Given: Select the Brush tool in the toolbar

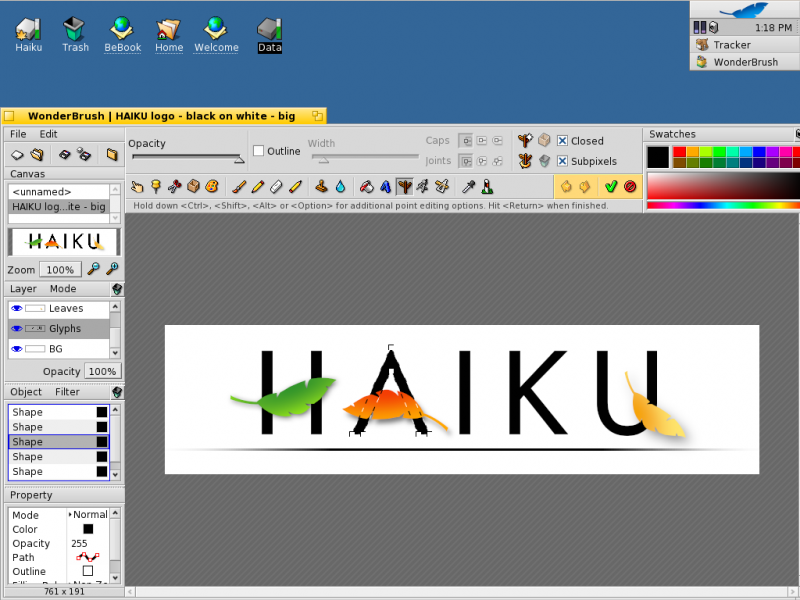Looking at the screenshot, I should [x=238, y=187].
